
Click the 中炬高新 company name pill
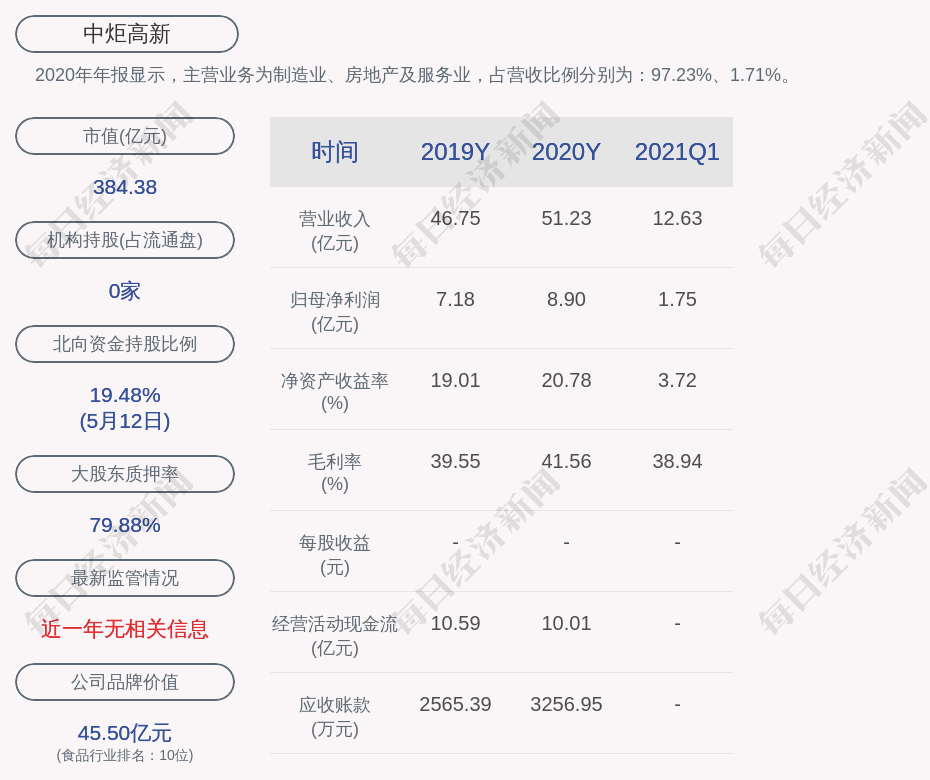[x=127, y=34]
